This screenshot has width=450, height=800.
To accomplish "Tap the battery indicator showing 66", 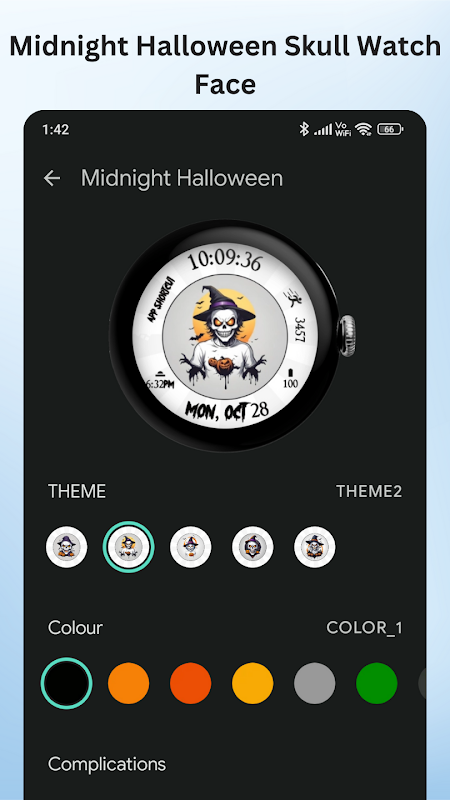I will [x=390, y=130].
